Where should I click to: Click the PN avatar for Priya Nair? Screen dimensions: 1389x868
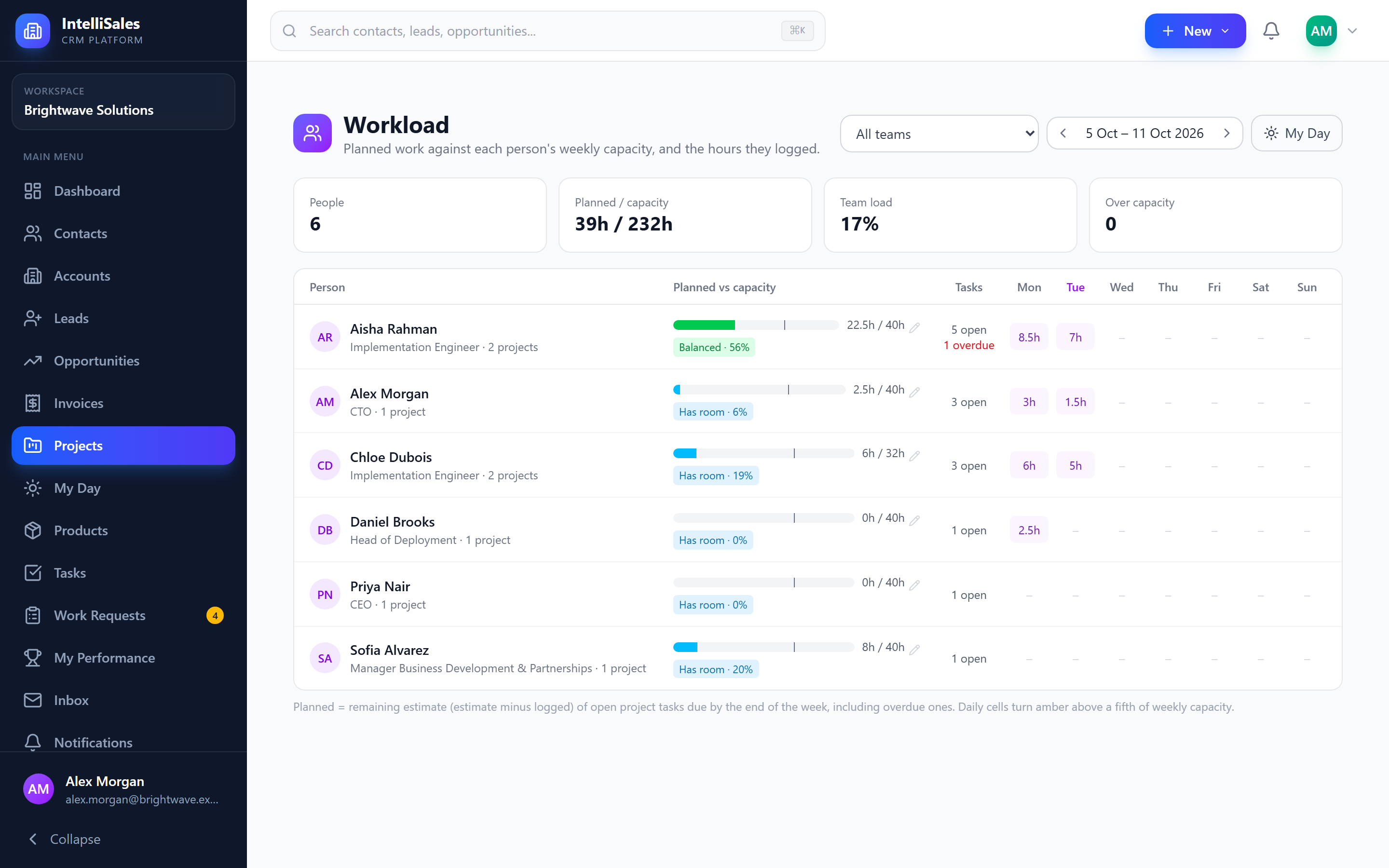[325, 595]
